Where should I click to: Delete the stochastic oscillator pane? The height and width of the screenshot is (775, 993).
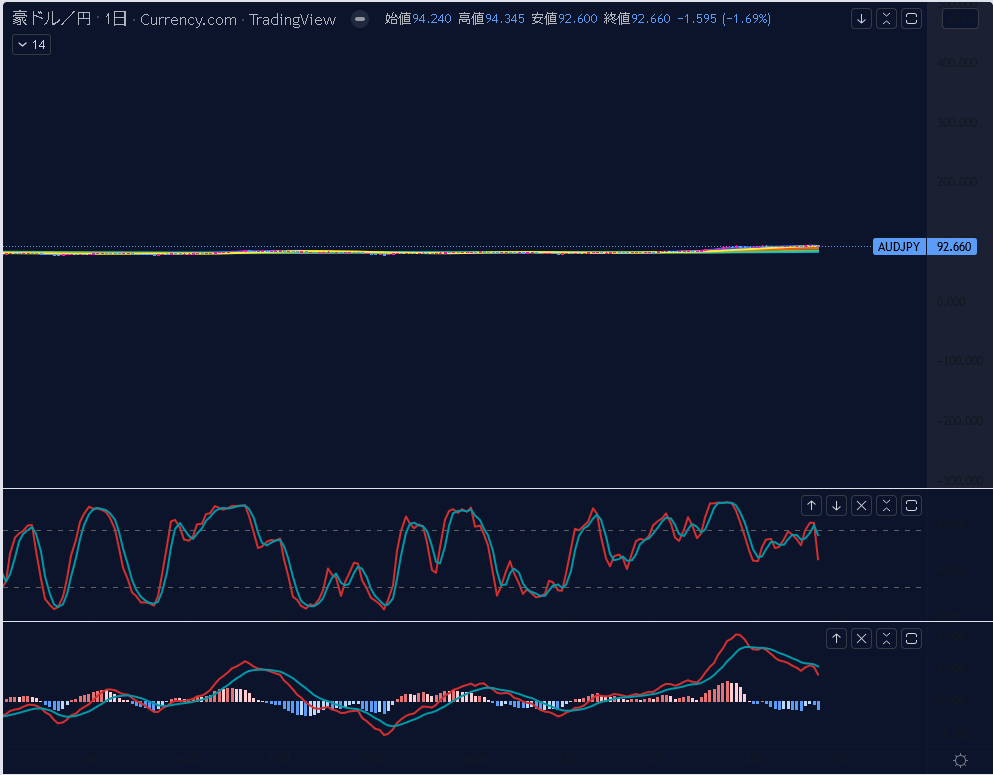click(861, 505)
